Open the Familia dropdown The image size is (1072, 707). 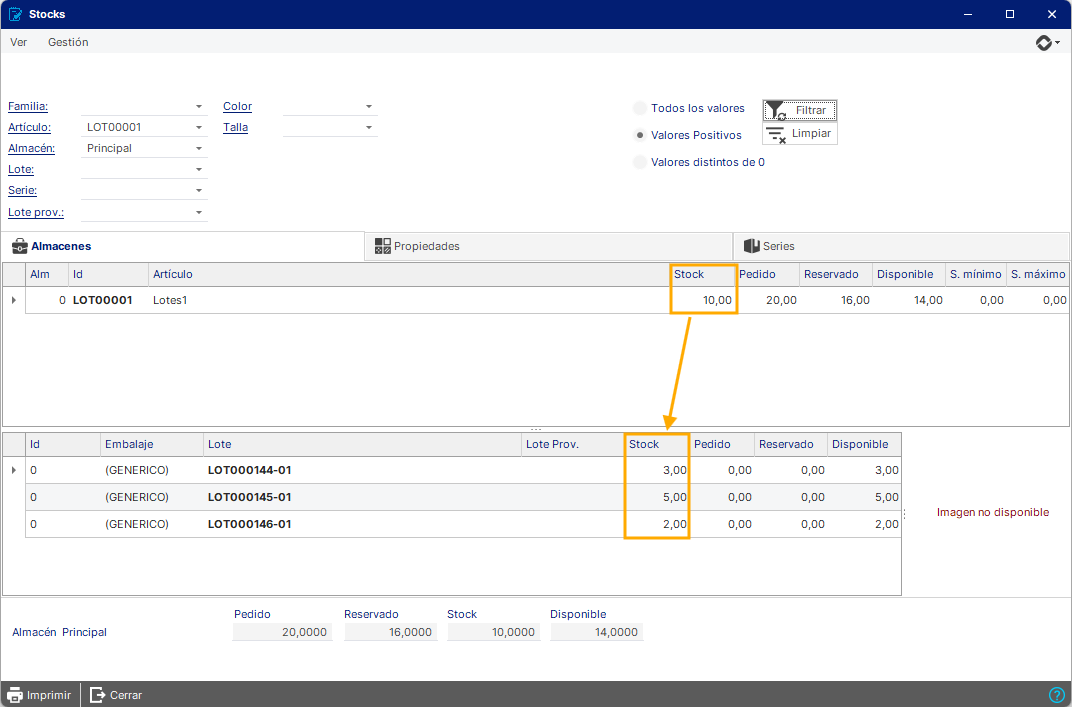(x=199, y=107)
